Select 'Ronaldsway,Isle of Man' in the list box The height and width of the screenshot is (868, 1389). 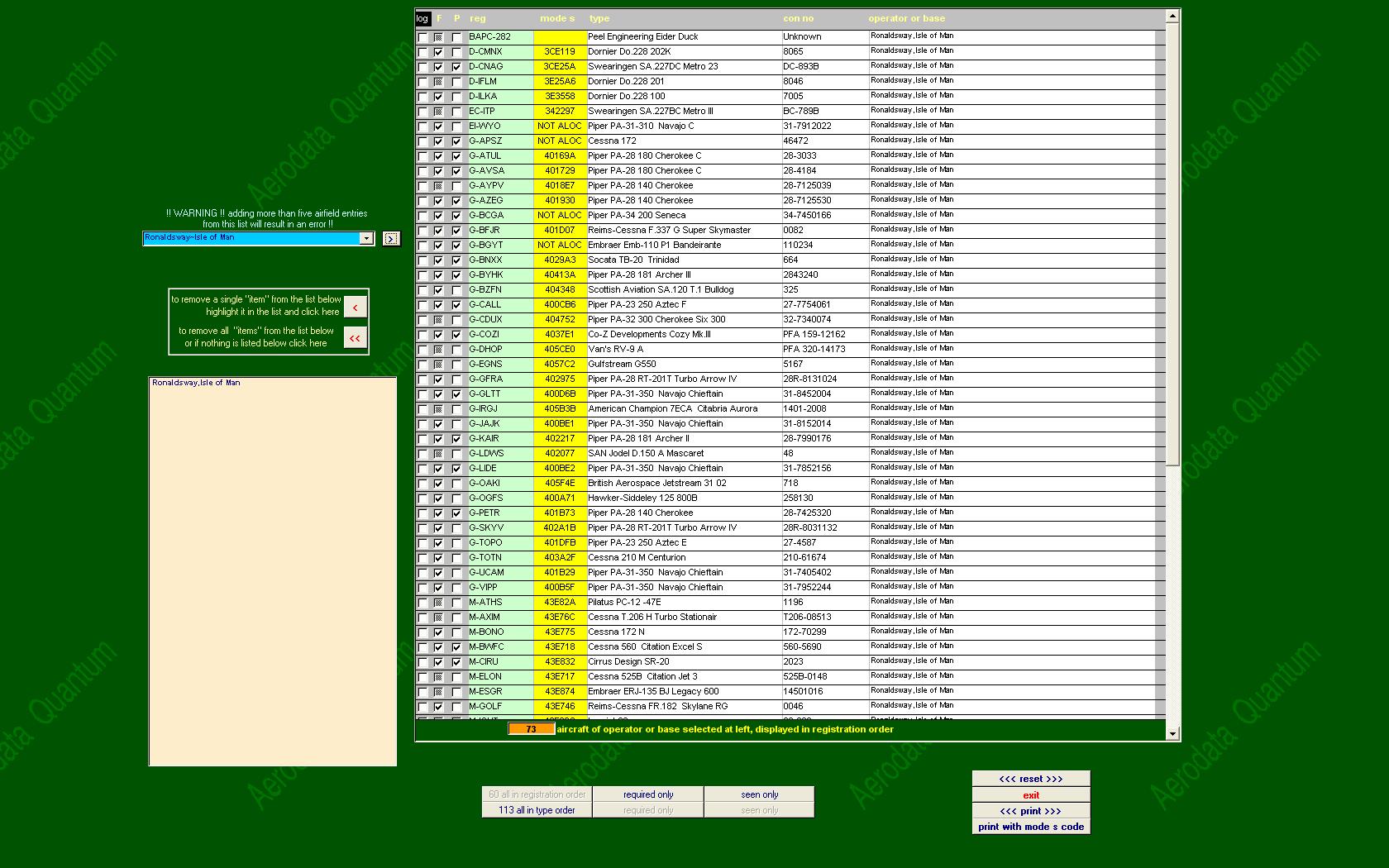[x=196, y=383]
